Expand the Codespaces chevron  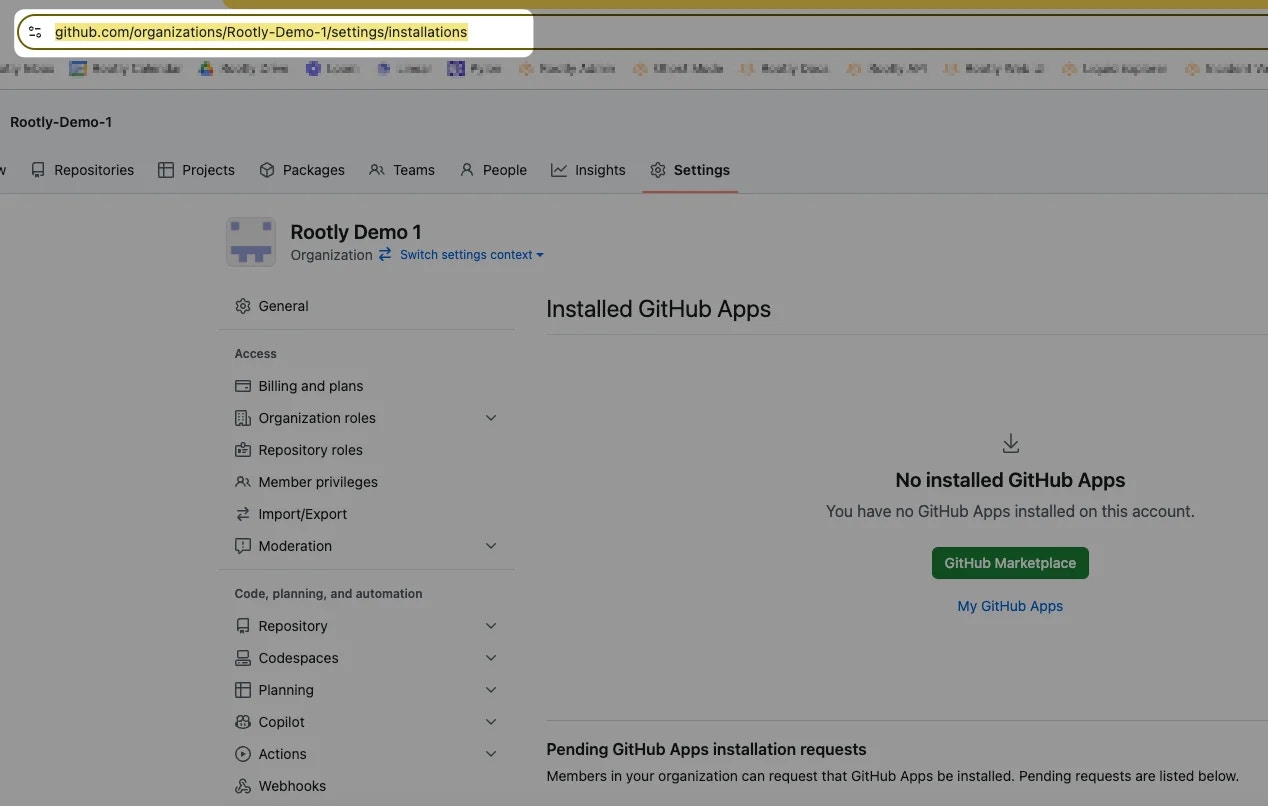[x=491, y=658]
